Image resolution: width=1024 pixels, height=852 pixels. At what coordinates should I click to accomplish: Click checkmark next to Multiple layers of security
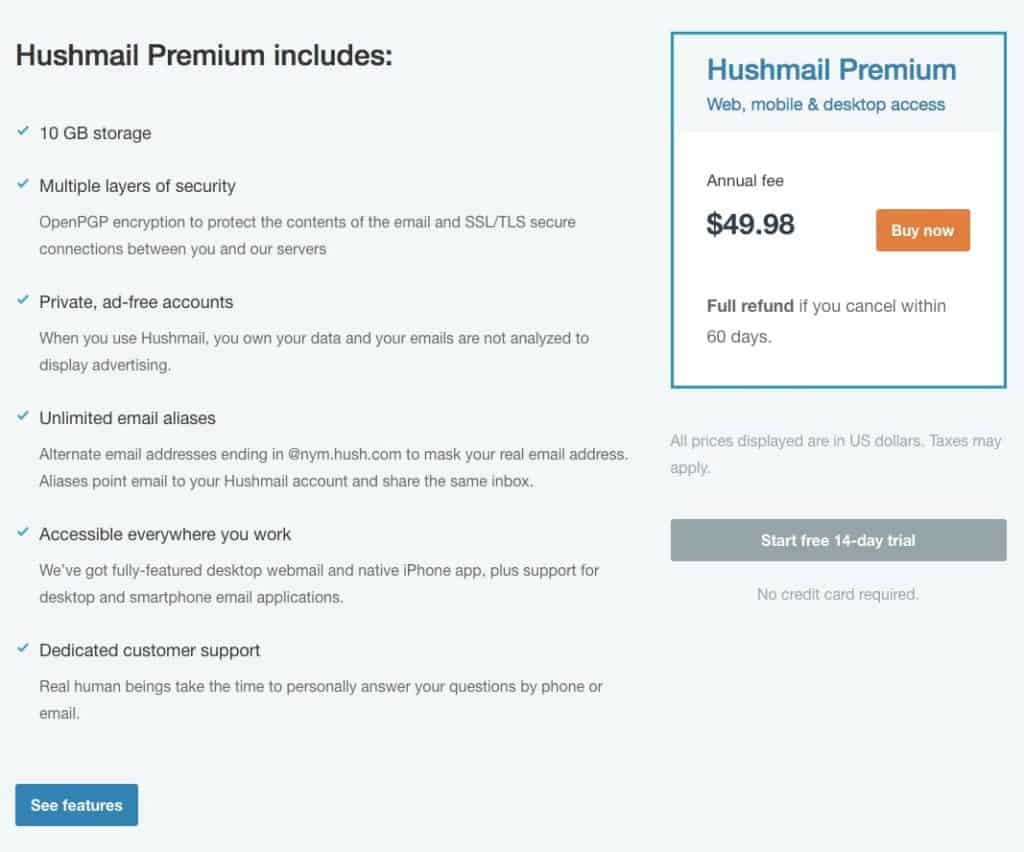[x=22, y=185]
